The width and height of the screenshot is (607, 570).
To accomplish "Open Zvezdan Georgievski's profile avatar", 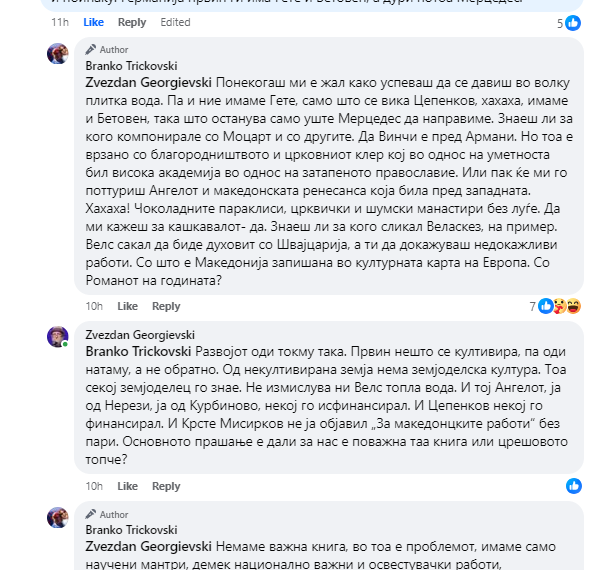I will click(58, 337).
